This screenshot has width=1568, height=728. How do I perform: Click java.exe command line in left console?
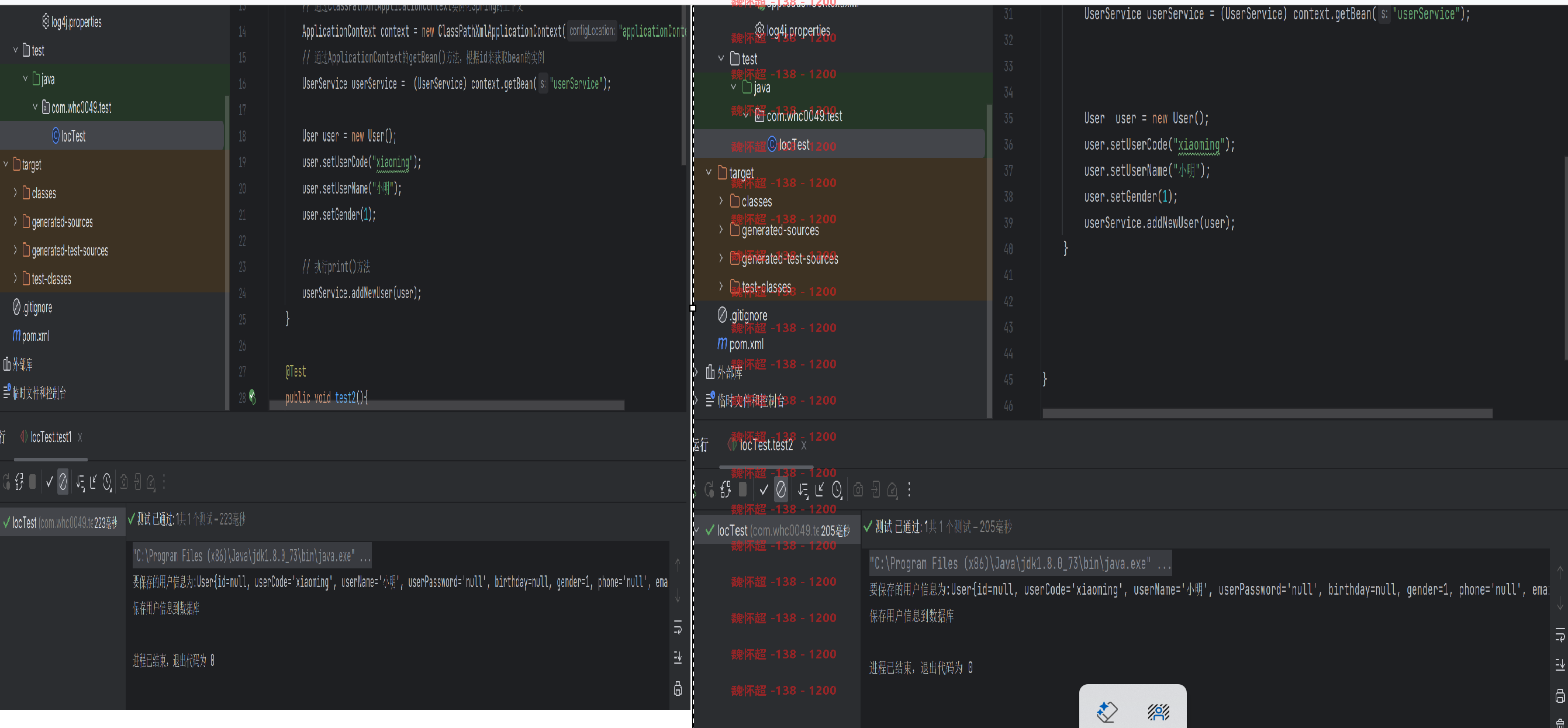tap(252, 556)
